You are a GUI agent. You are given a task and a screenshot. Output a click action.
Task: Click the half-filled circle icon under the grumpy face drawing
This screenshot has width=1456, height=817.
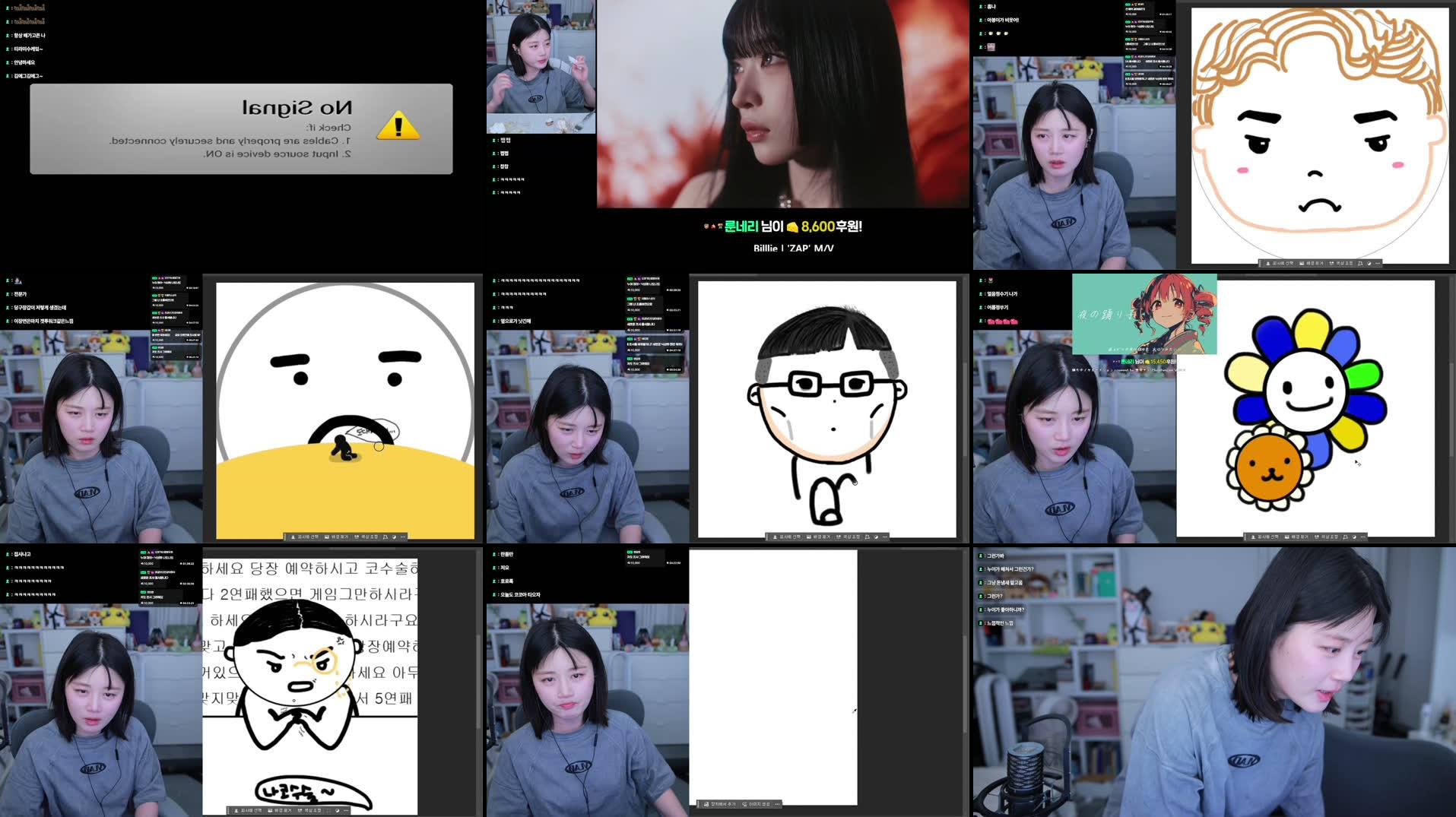(1369, 263)
